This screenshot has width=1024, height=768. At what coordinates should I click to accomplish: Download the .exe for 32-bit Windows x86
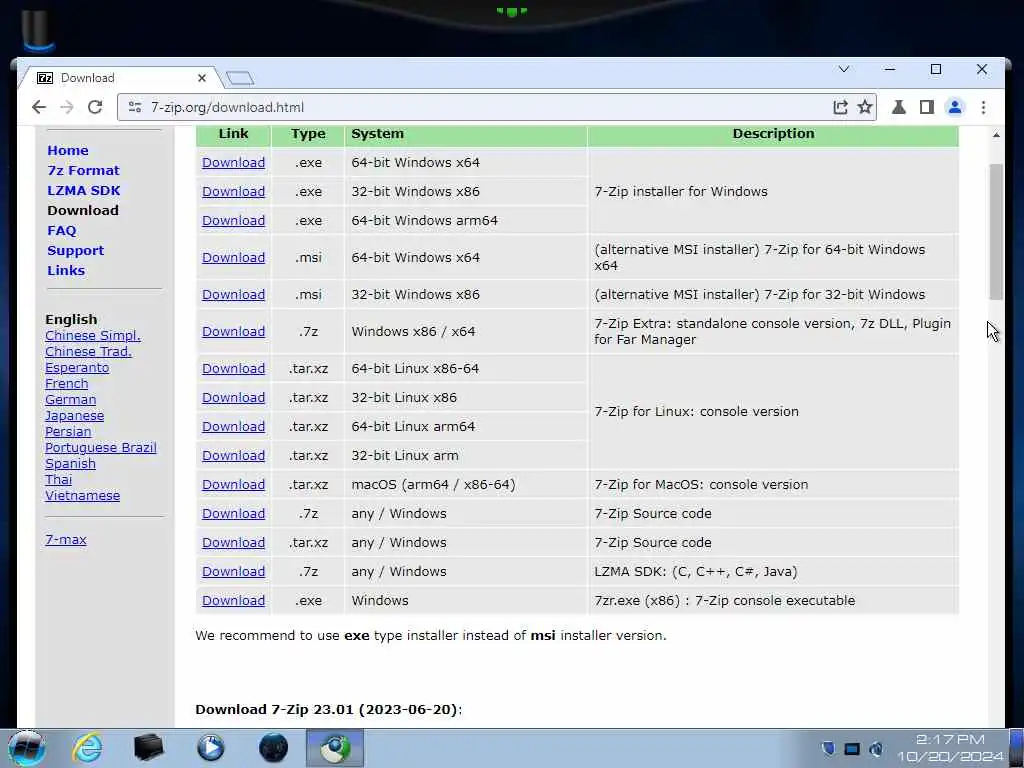click(233, 191)
